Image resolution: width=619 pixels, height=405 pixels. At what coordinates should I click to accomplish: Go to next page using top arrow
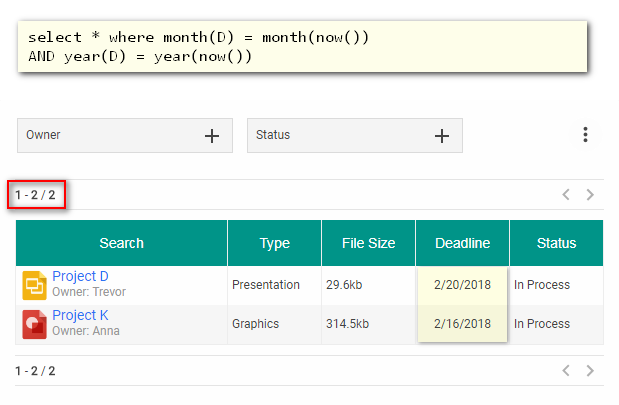pos(590,195)
